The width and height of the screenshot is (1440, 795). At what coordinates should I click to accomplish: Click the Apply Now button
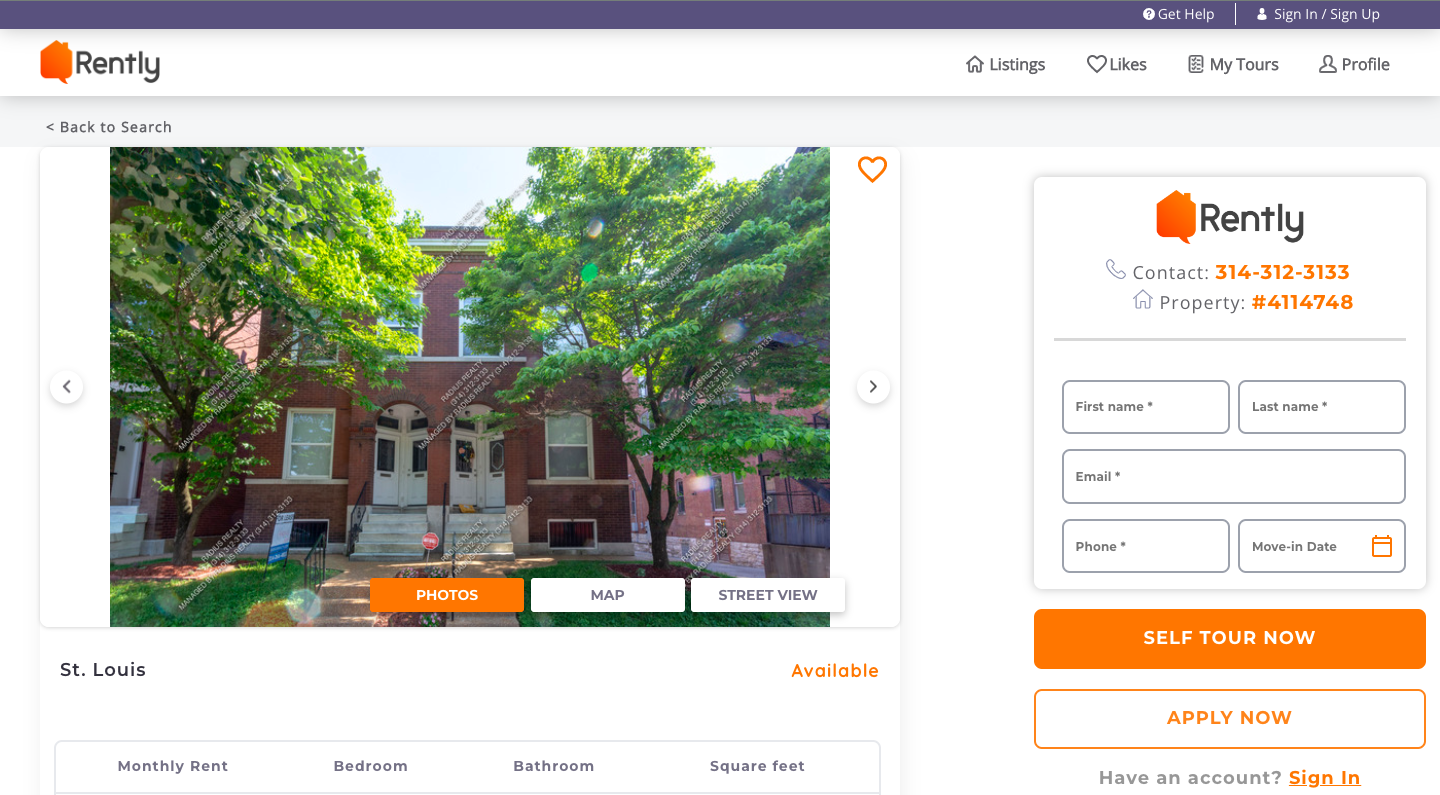[x=1229, y=718]
